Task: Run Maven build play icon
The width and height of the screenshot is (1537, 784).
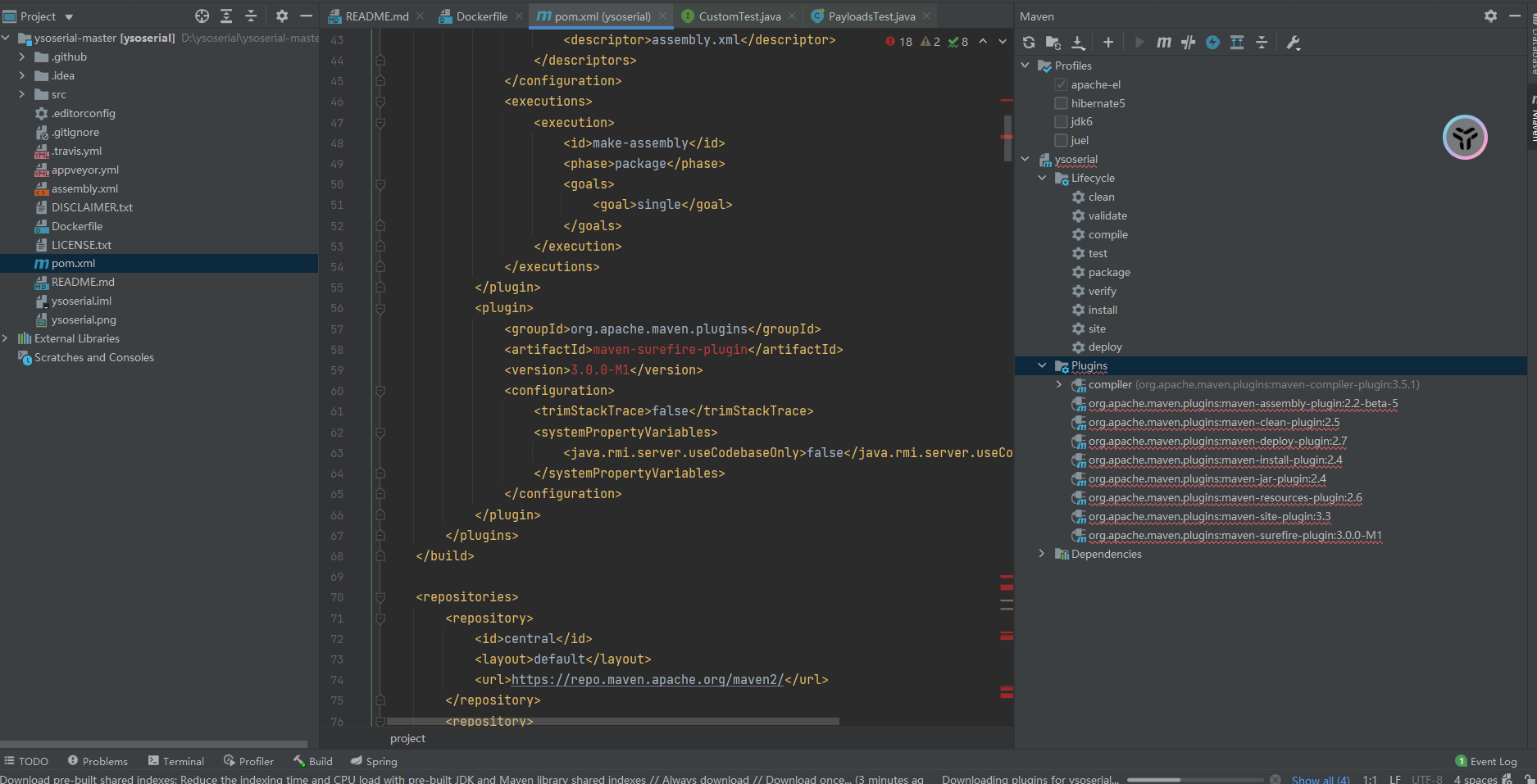Action: pyautogui.click(x=1139, y=43)
